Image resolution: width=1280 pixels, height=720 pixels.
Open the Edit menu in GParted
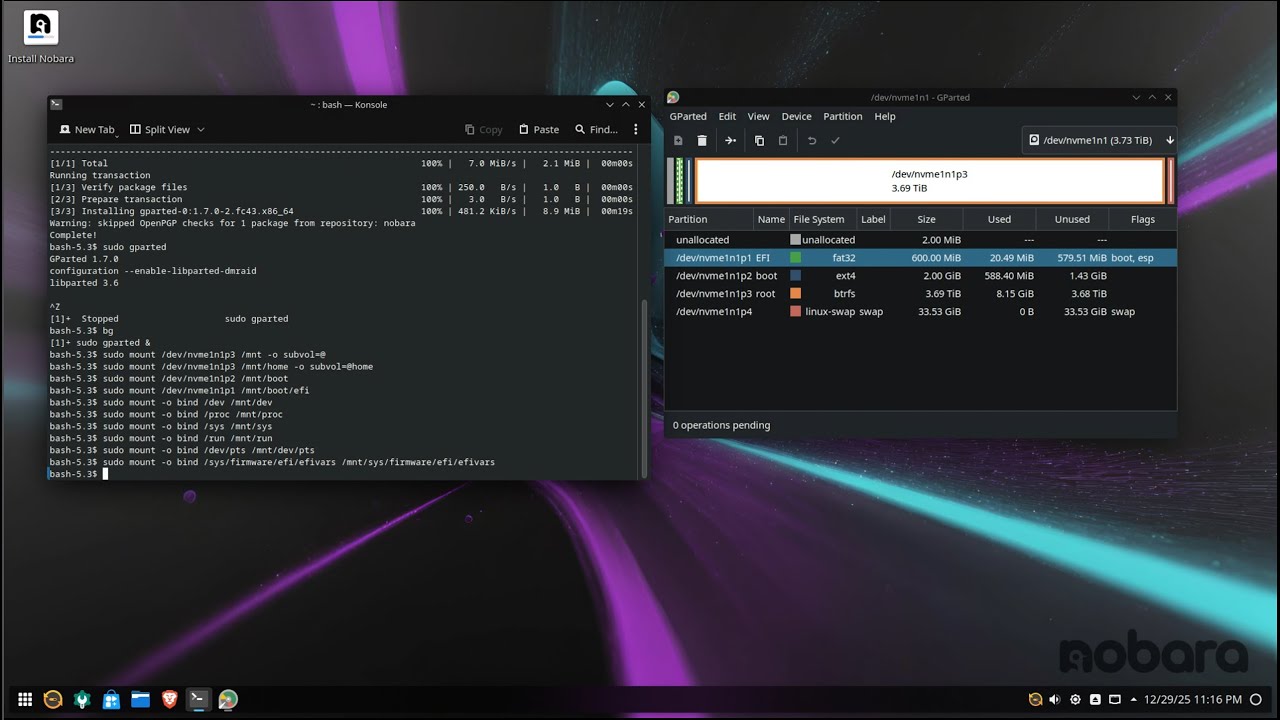click(727, 117)
